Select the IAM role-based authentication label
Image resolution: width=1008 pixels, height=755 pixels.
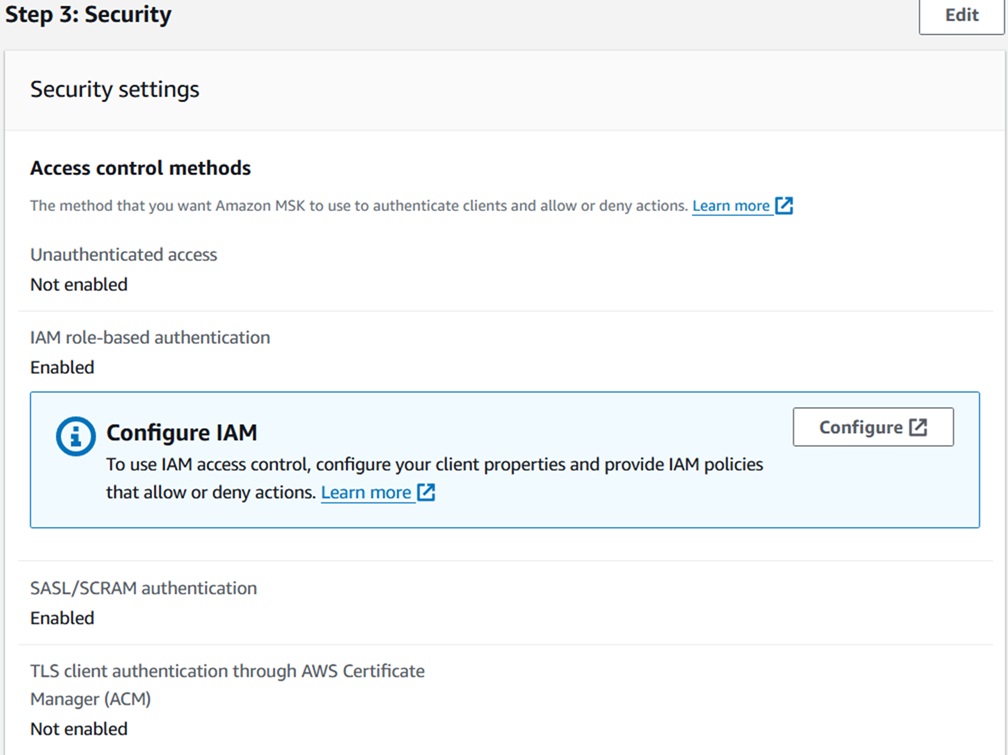click(x=150, y=338)
